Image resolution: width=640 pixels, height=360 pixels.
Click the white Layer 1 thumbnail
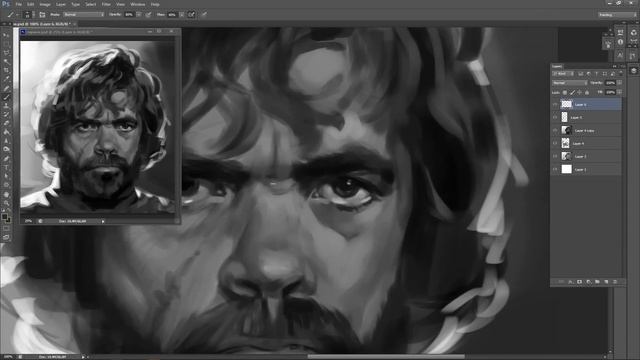(x=567, y=169)
